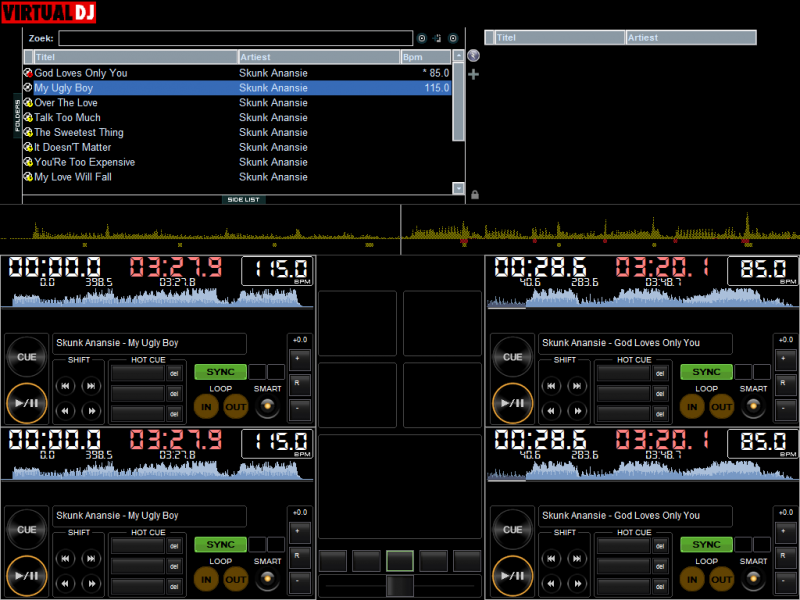Click the Titel header in the side list panel
The image size is (800, 600).
(560, 38)
